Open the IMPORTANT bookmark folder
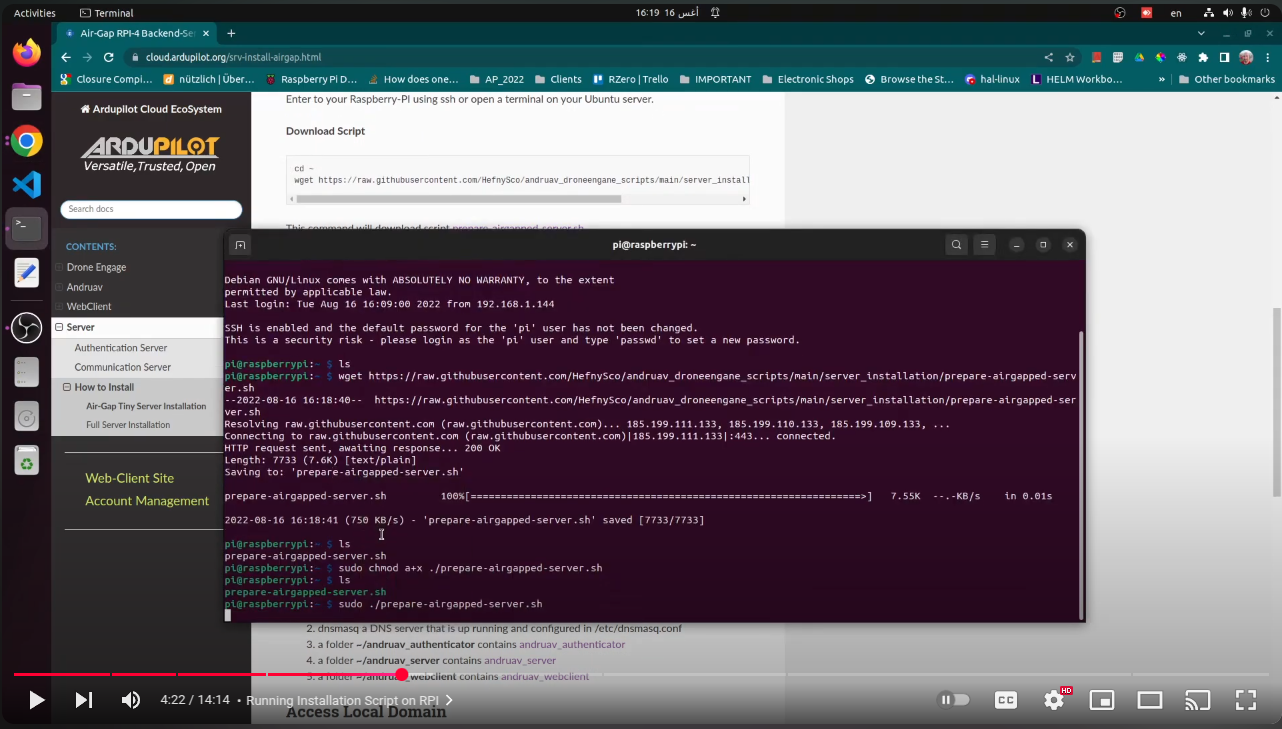Screen dimensions: 1282x729 [714, 79]
